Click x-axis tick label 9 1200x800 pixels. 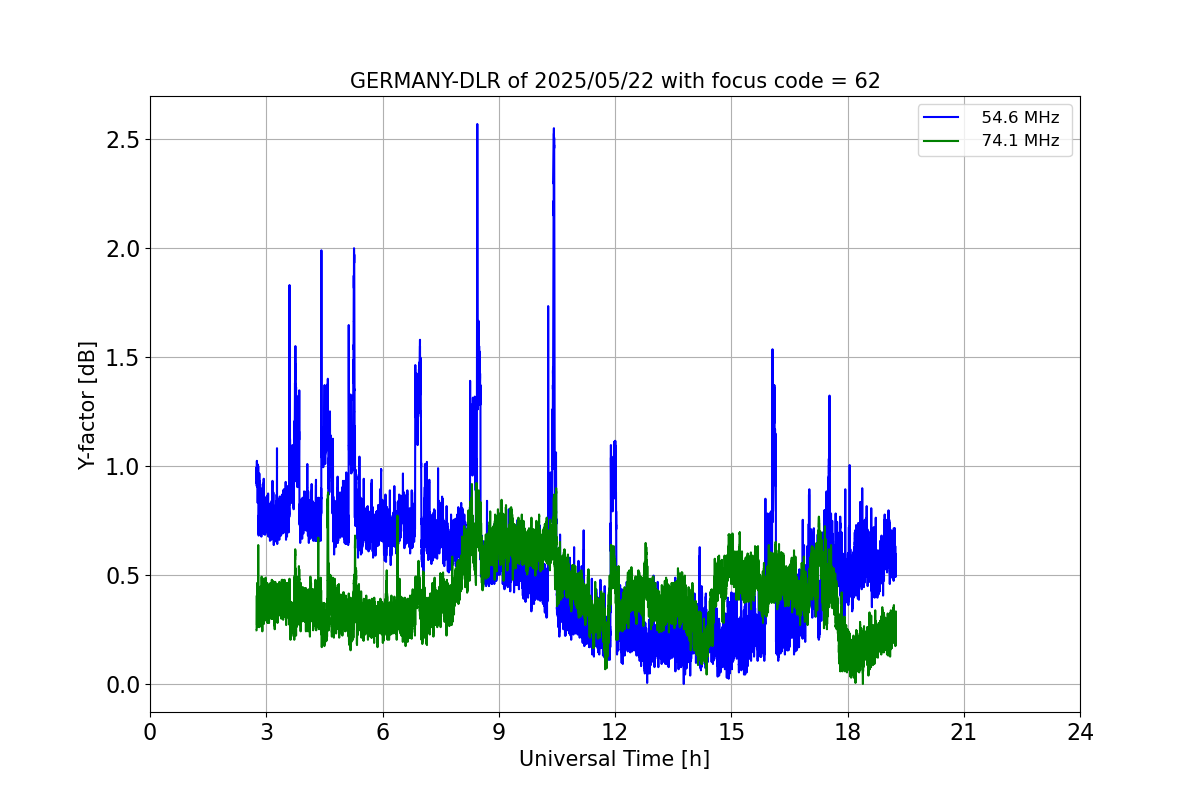pos(499,732)
